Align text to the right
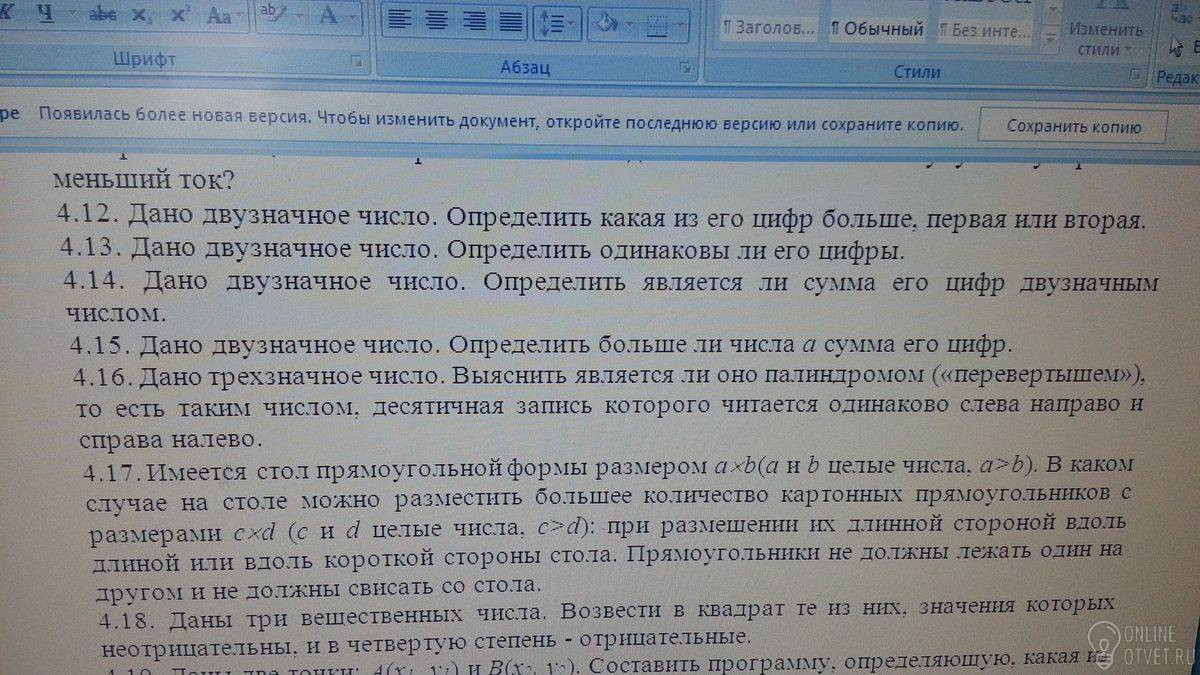The height and width of the screenshot is (675, 1200). point(475,21)
